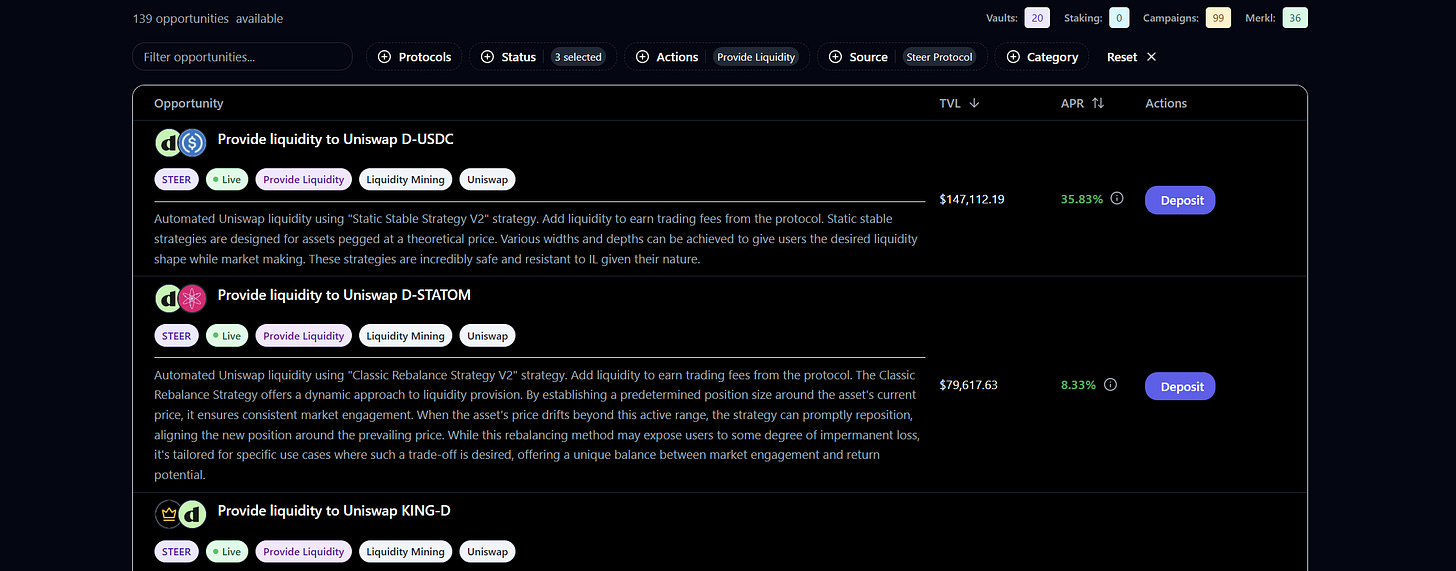The image size is (1456, 571).
Task: Click the $147,112.19 TVL value
Action: (972, 199)
